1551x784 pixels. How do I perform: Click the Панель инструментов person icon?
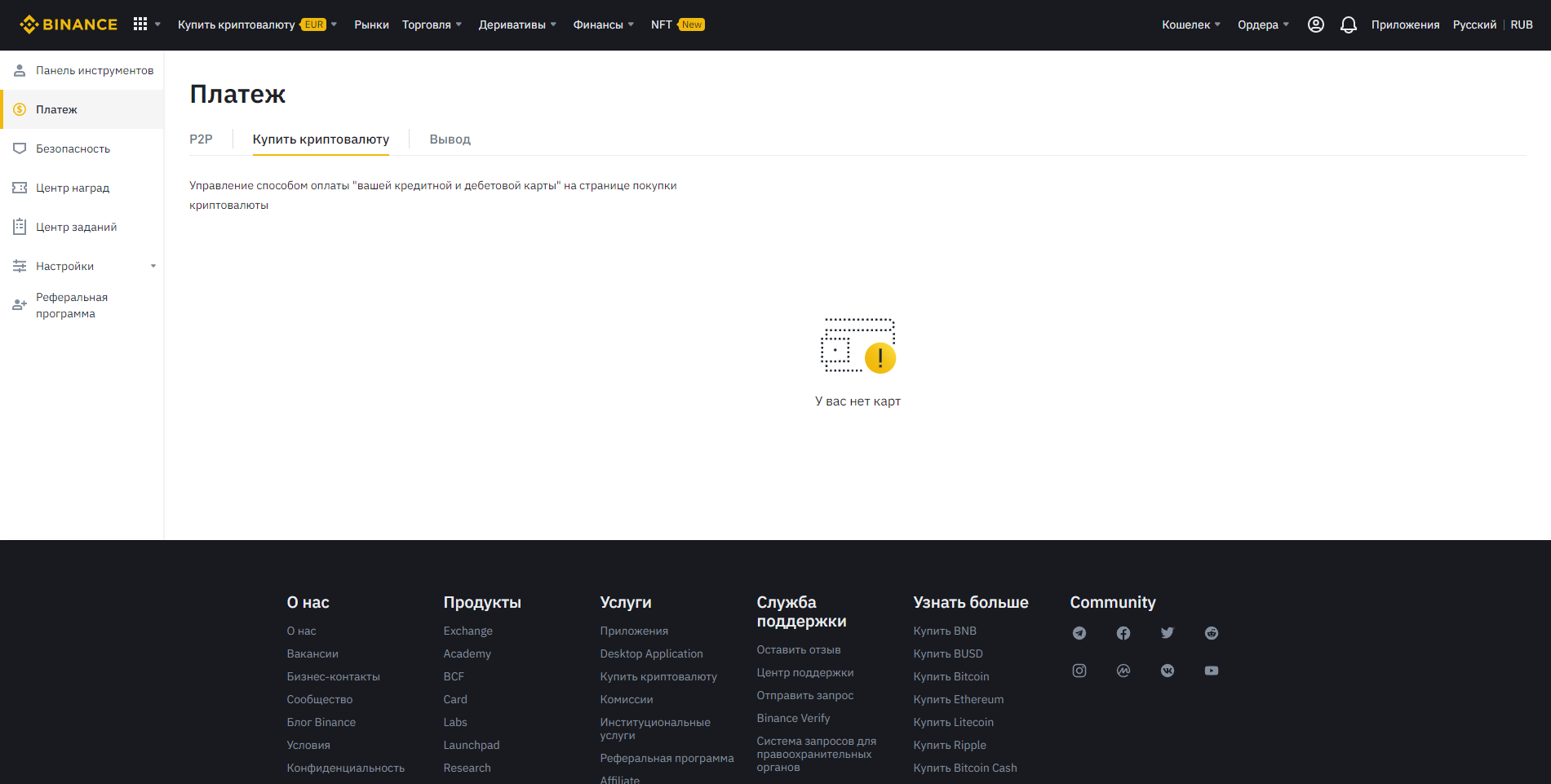coord(20,71)
